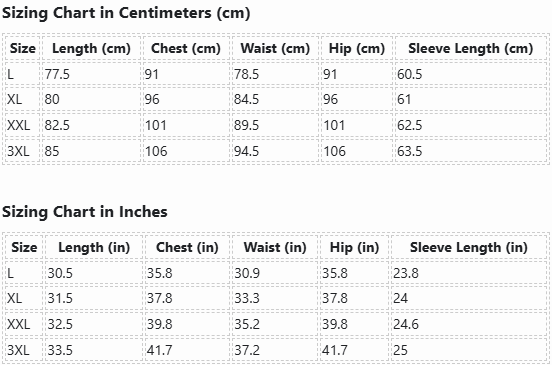Click the 24.6 sleeve length cell
Screen dimensions: 552x365
click(469, 324)
